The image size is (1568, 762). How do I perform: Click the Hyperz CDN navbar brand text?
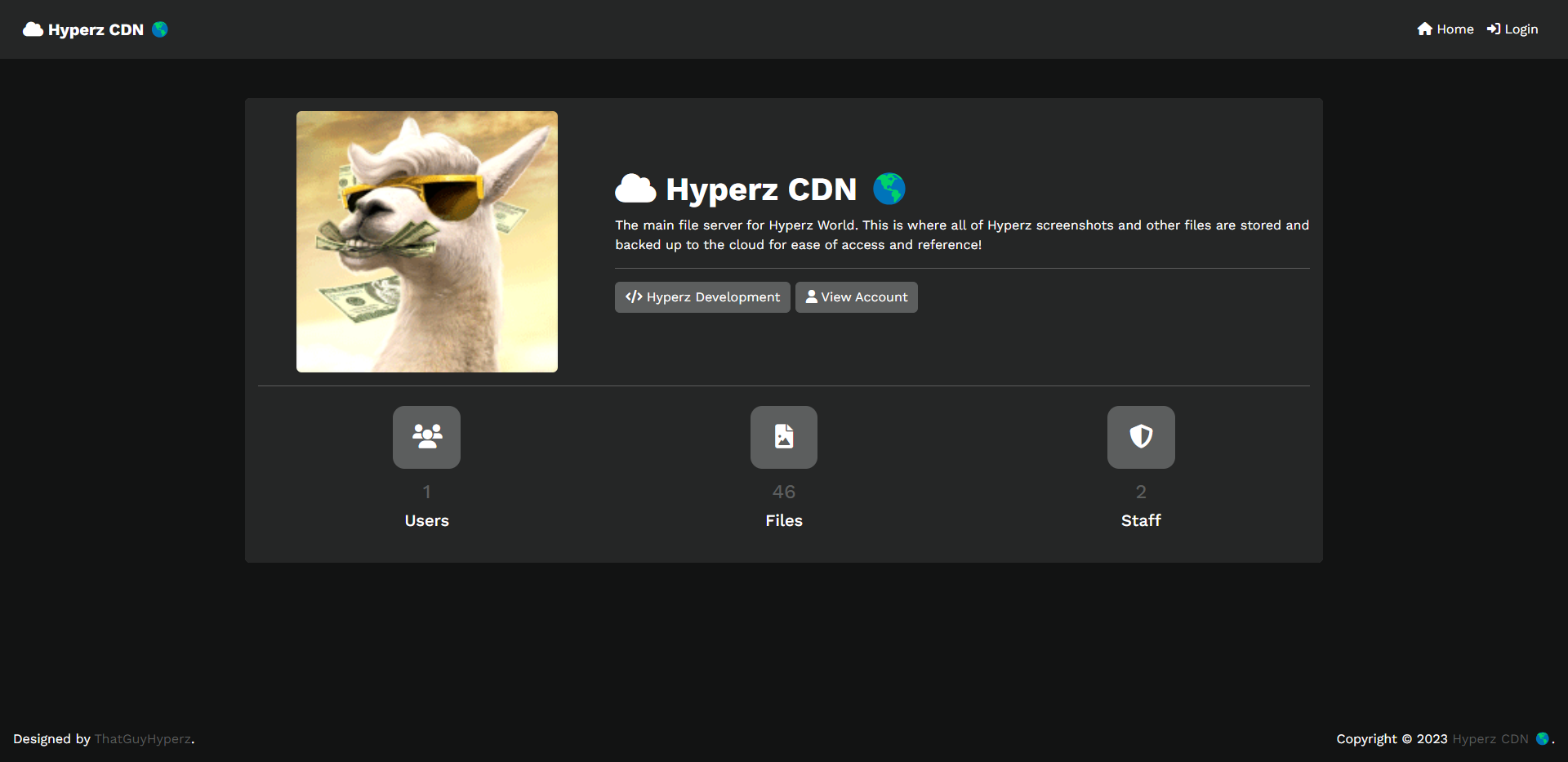point(96,29)
